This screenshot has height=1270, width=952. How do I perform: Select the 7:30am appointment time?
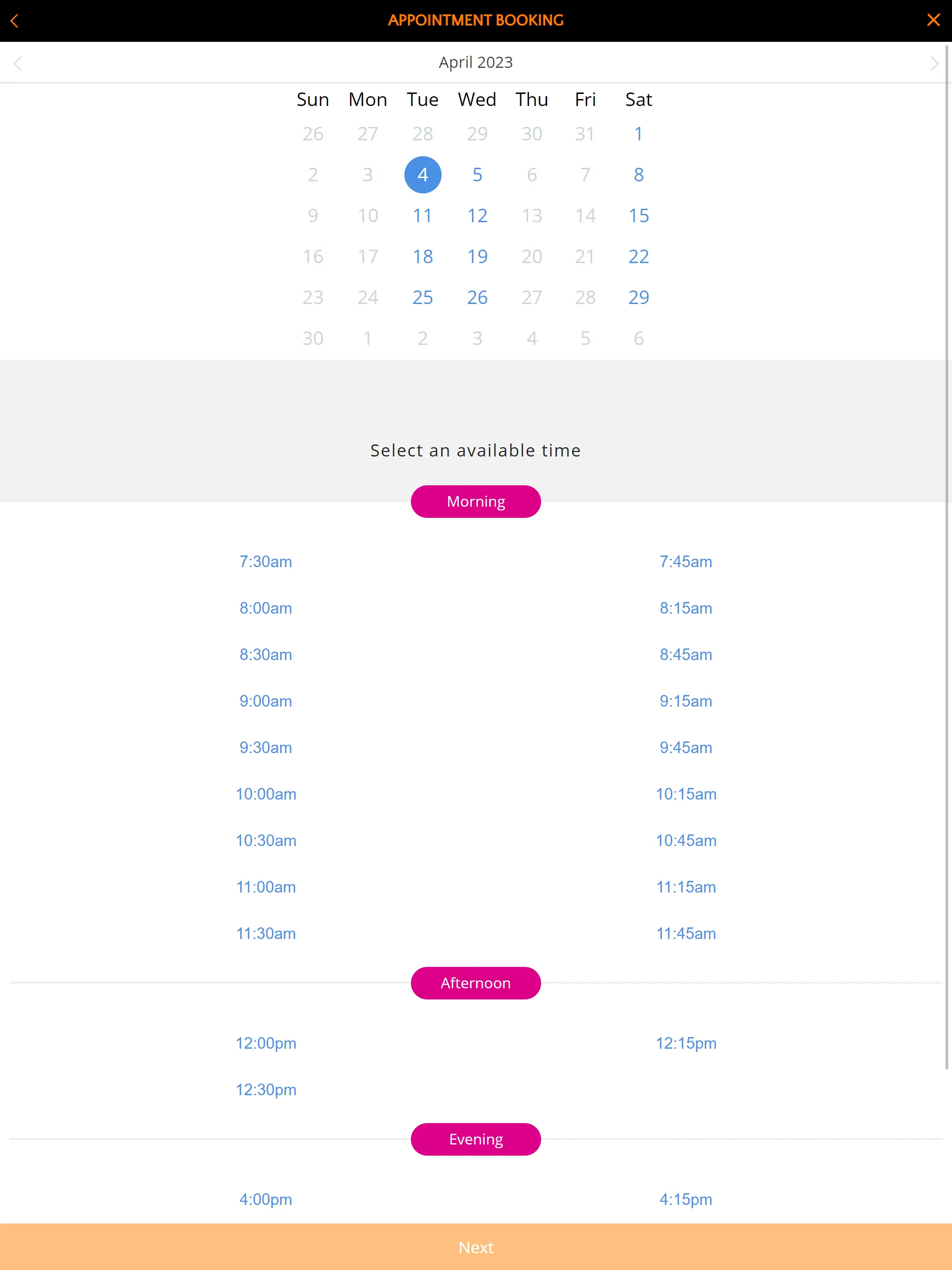point(265,561)
